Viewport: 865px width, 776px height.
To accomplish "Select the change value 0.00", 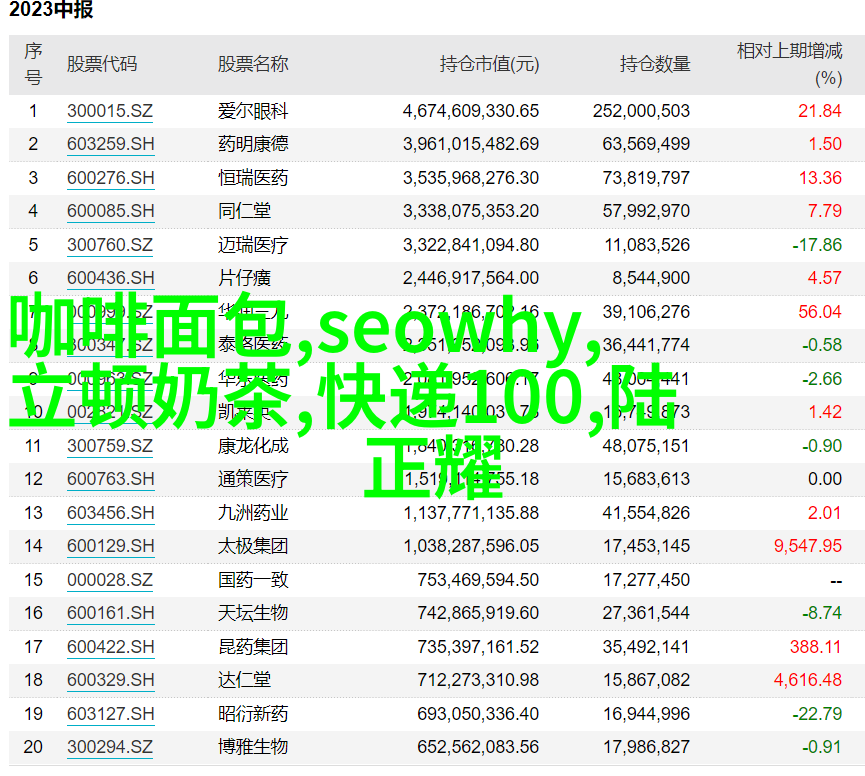I will coord(825,479).
